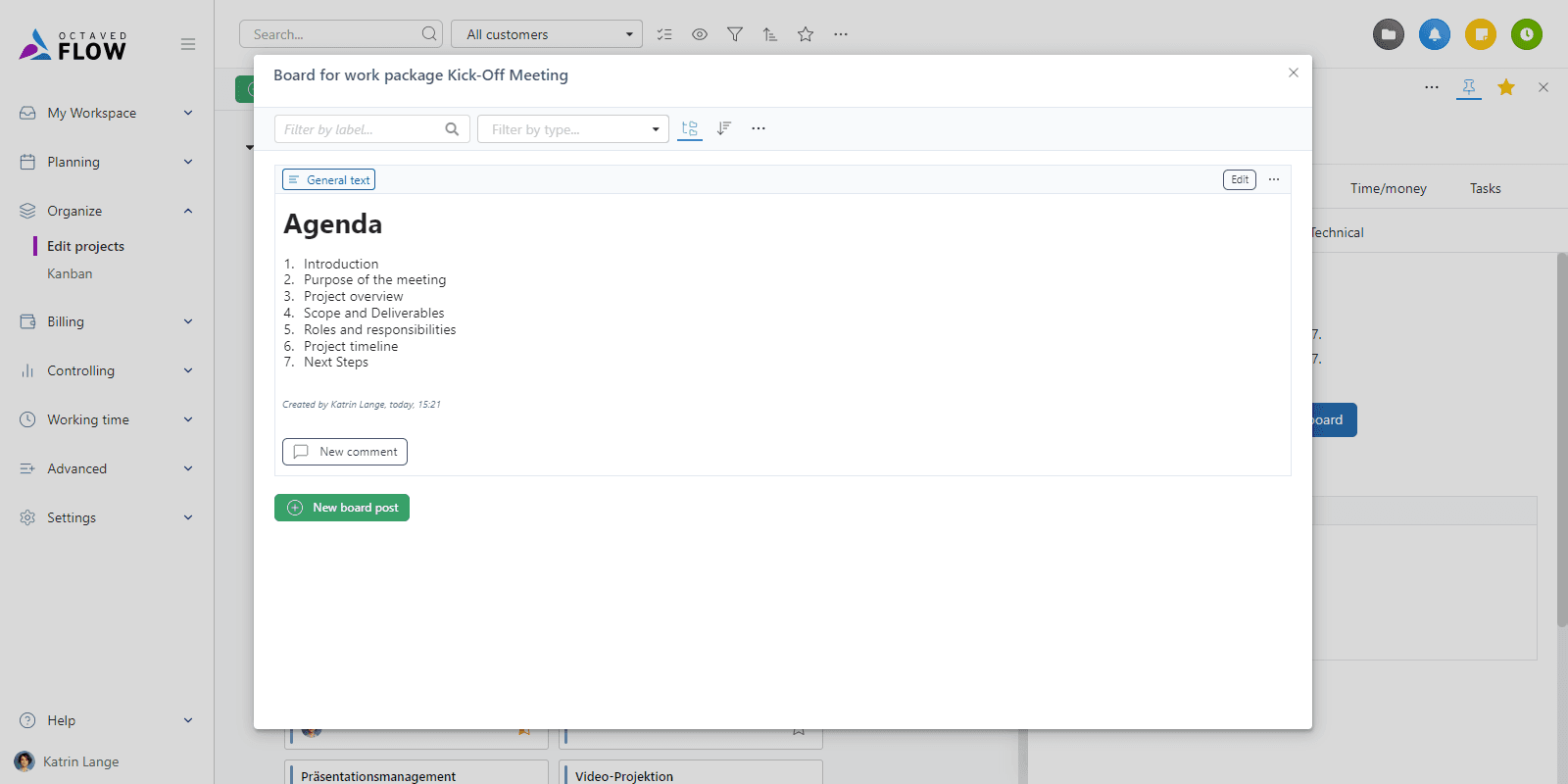Screen dimensions: 1568x784
Task: Open the yellow sticky note icon
Action: [1481, 34]
